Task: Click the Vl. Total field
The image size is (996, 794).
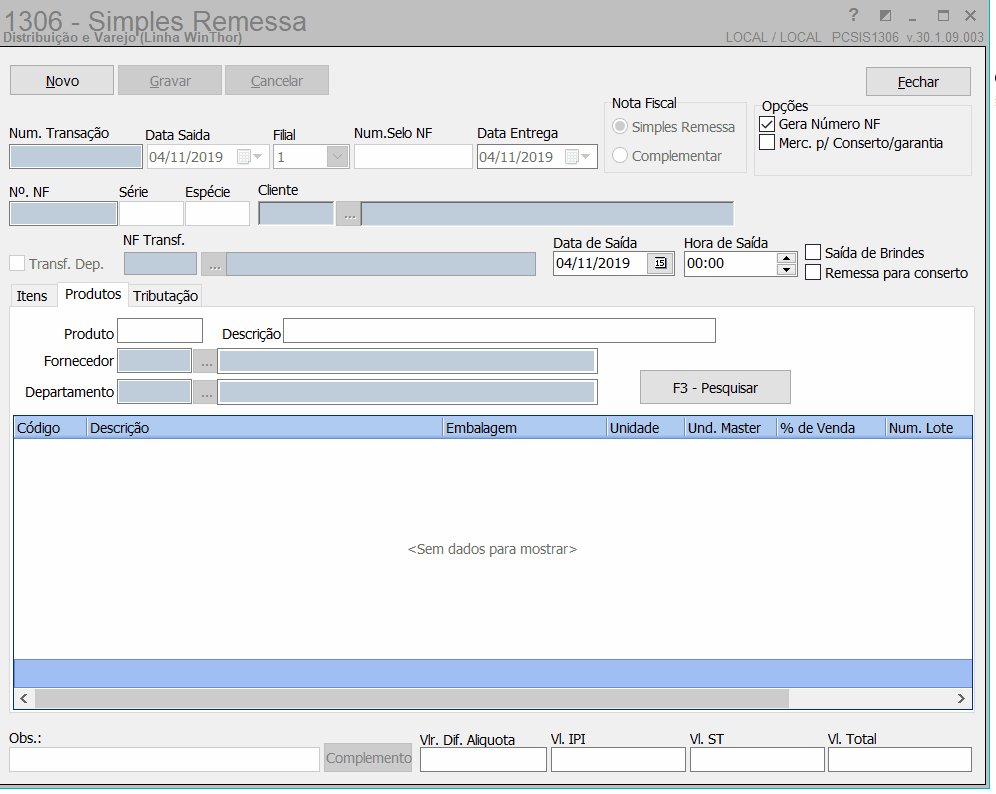Action: (x=899, y=760)
